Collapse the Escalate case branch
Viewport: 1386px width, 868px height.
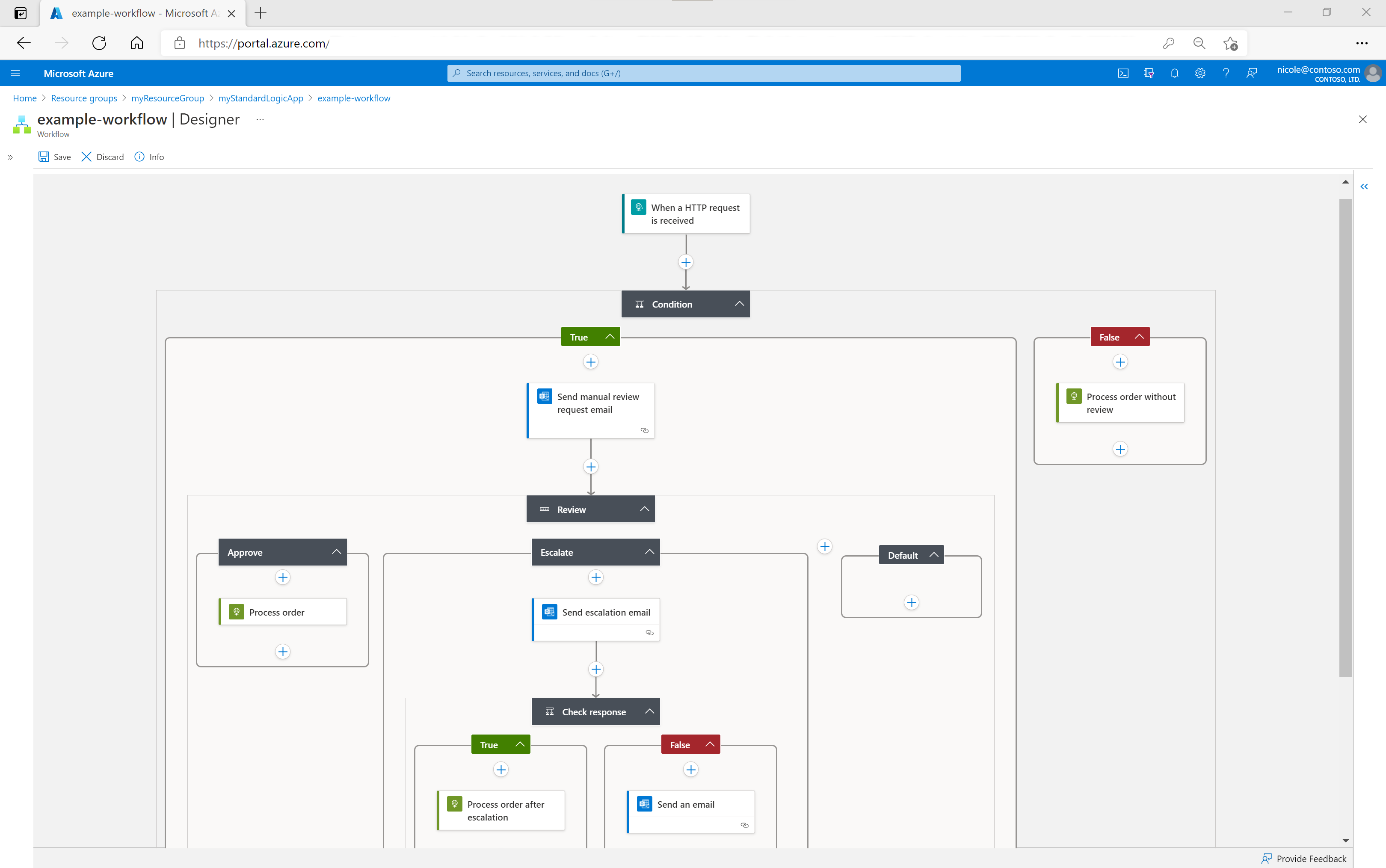pyautogui.click(x=649, y=552)
